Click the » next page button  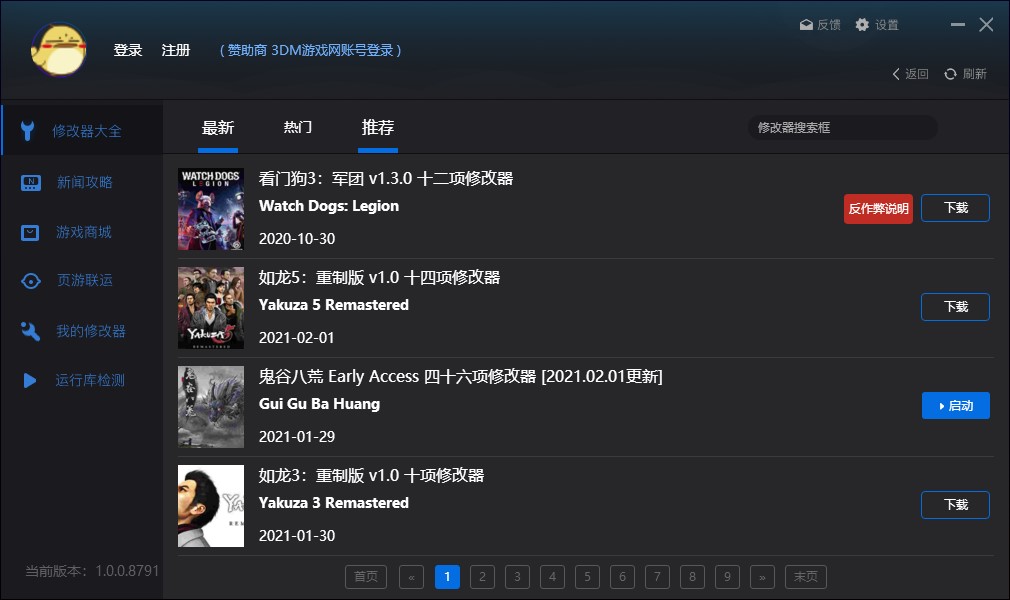(x=762, y=577)
